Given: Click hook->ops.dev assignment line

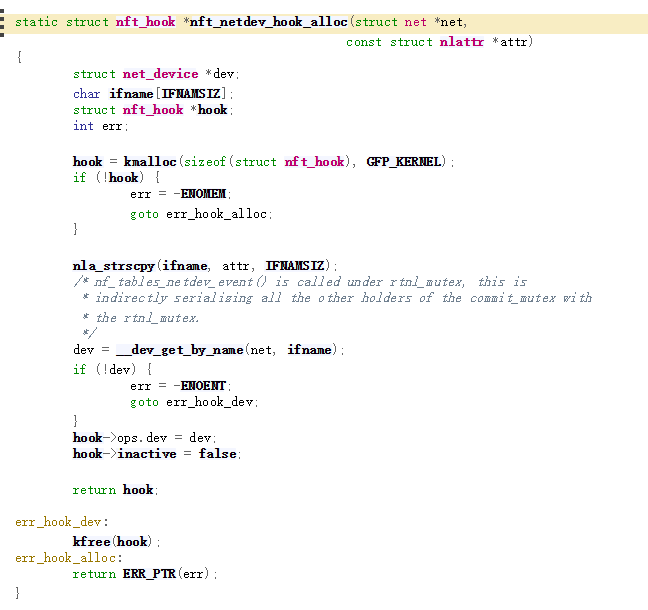Looking at the screenshot, I should coord(144,438).
